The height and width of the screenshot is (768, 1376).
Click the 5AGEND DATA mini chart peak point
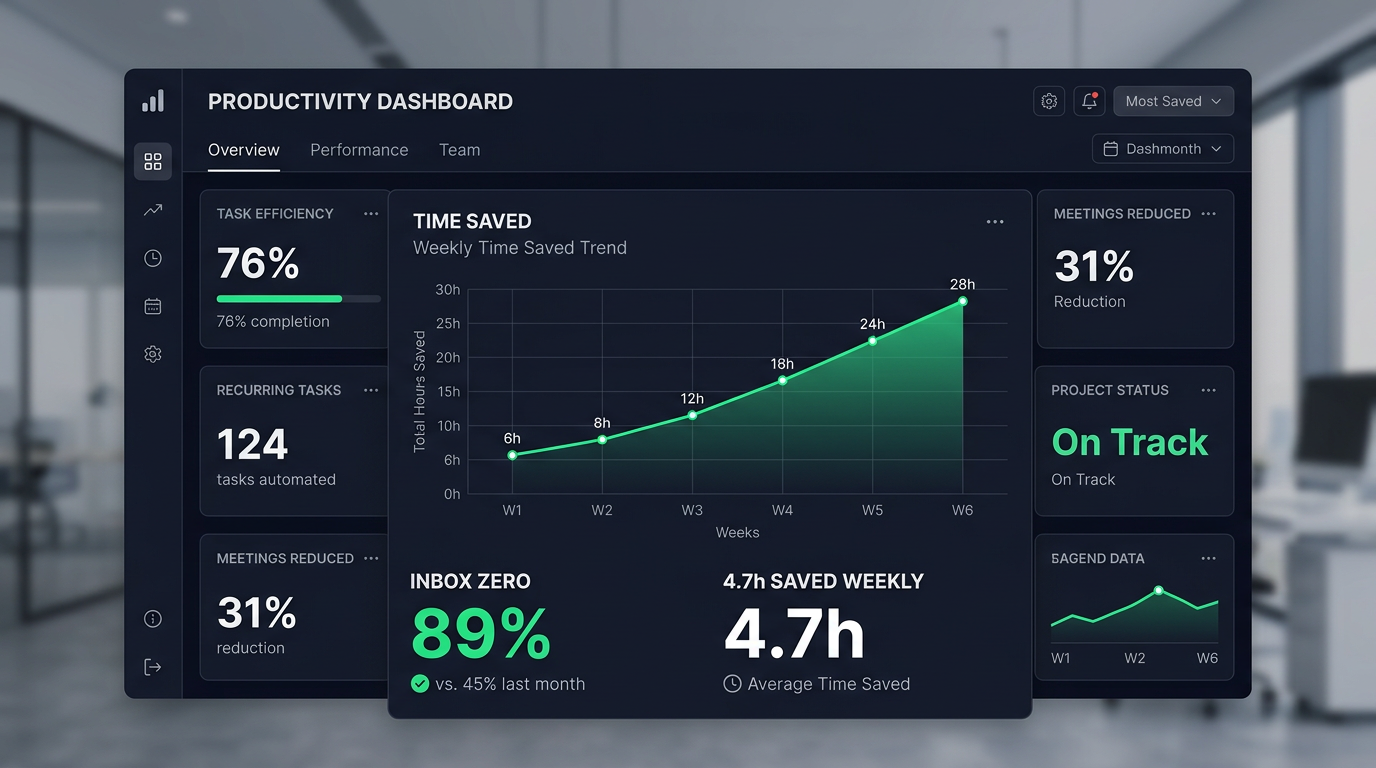[1158, 591]
